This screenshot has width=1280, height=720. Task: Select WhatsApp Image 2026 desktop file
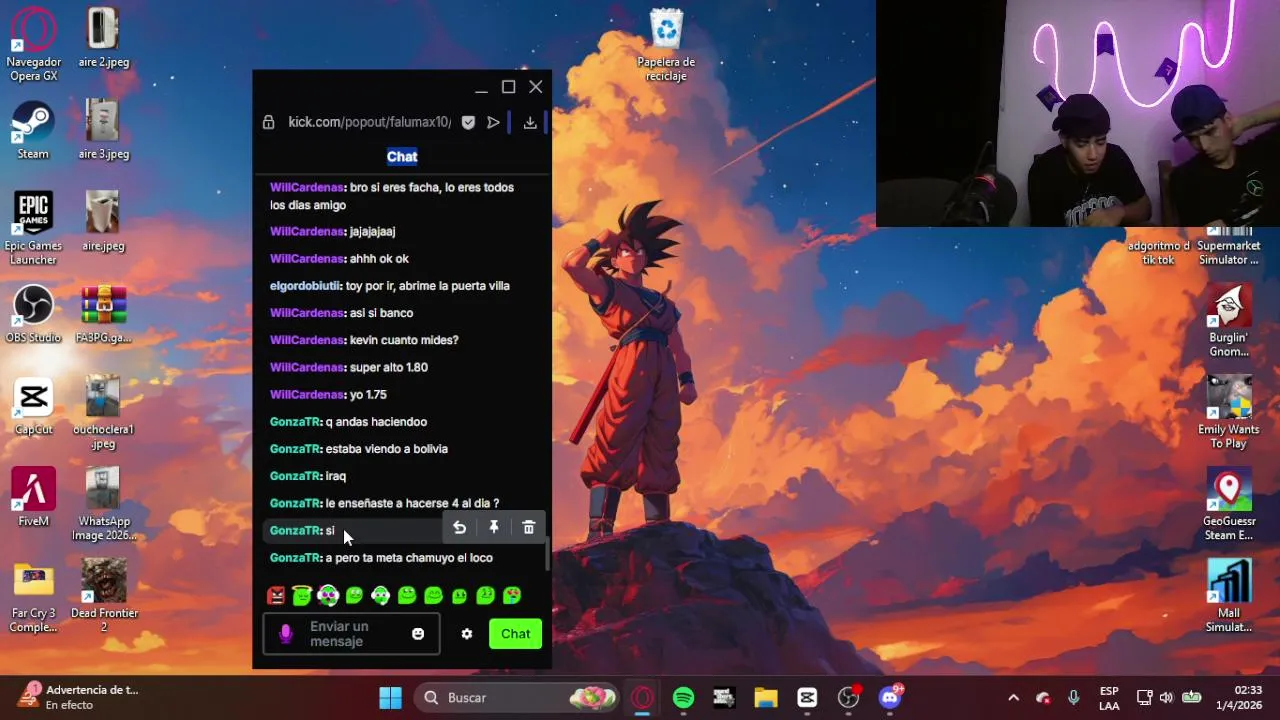(104, 505)
